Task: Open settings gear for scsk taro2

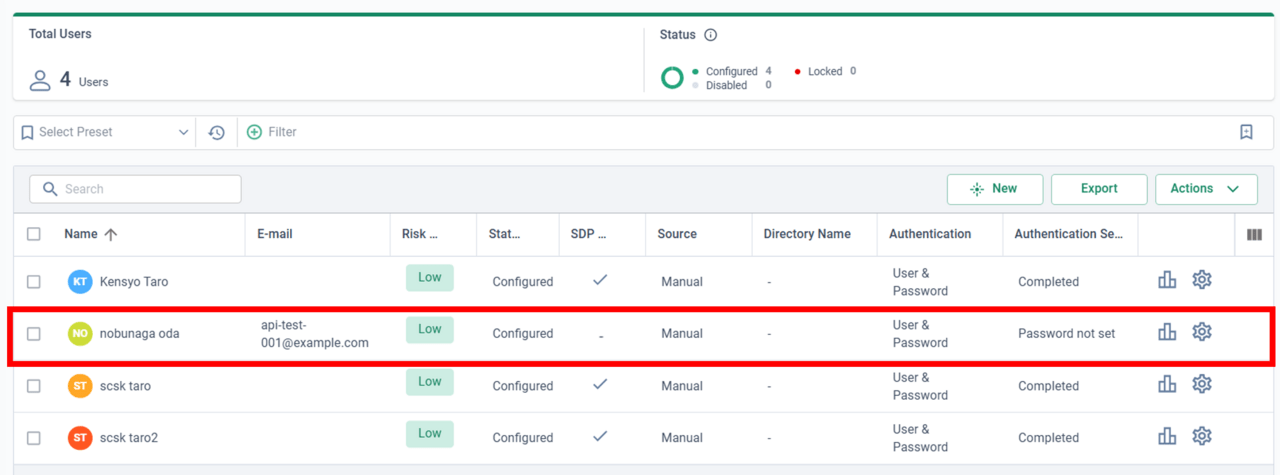Action: coord(1202,436)
